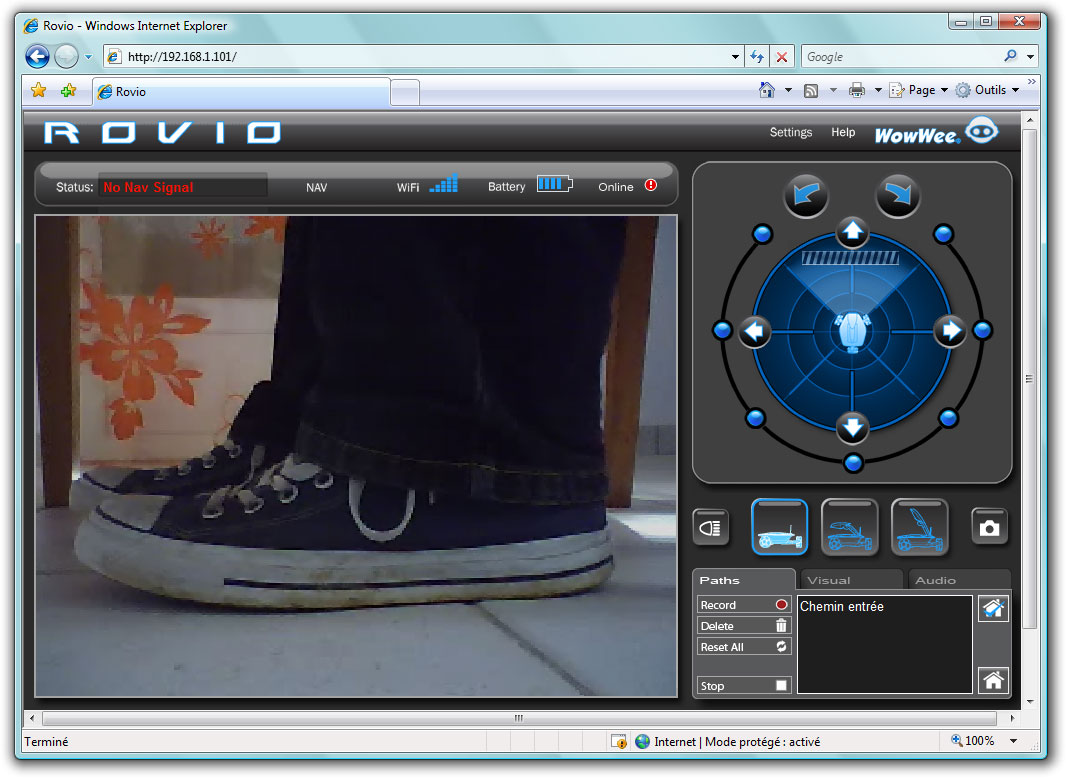
Task: Drive the Rovio backward with the down arrow
Action: (x=853, y=428)
